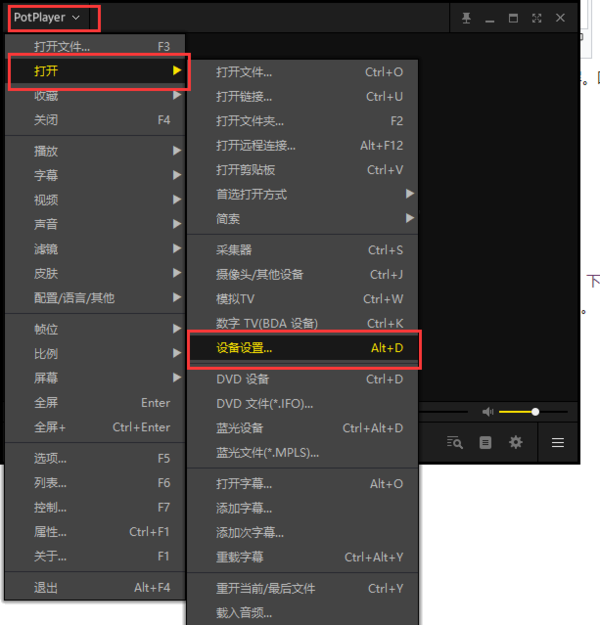Choose 打开链接... menu entry
The width and height of the screenshot is (600, 625).
coord(302,97)
